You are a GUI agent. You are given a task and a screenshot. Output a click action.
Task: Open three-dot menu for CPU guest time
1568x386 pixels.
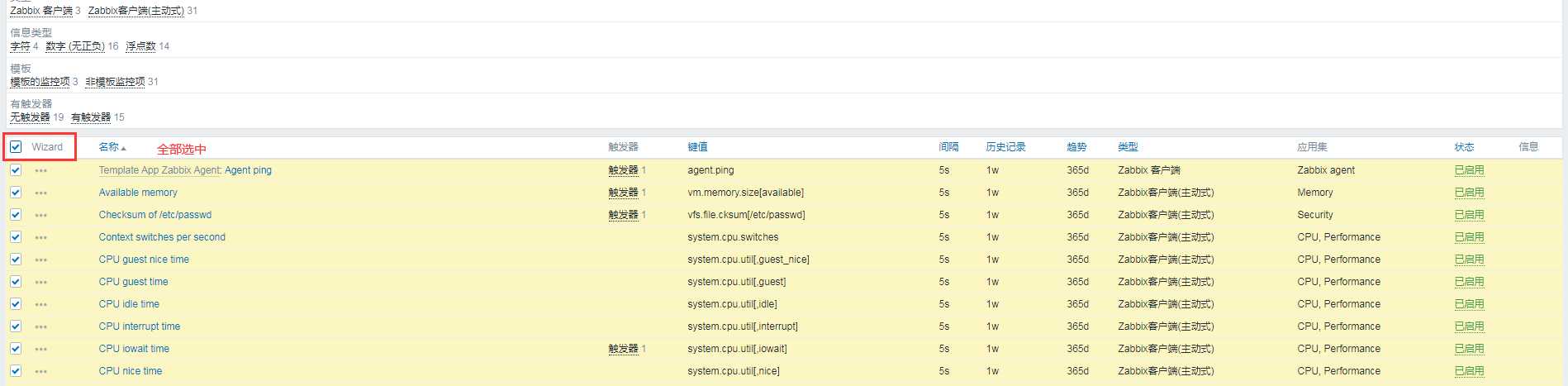point(41,282)
